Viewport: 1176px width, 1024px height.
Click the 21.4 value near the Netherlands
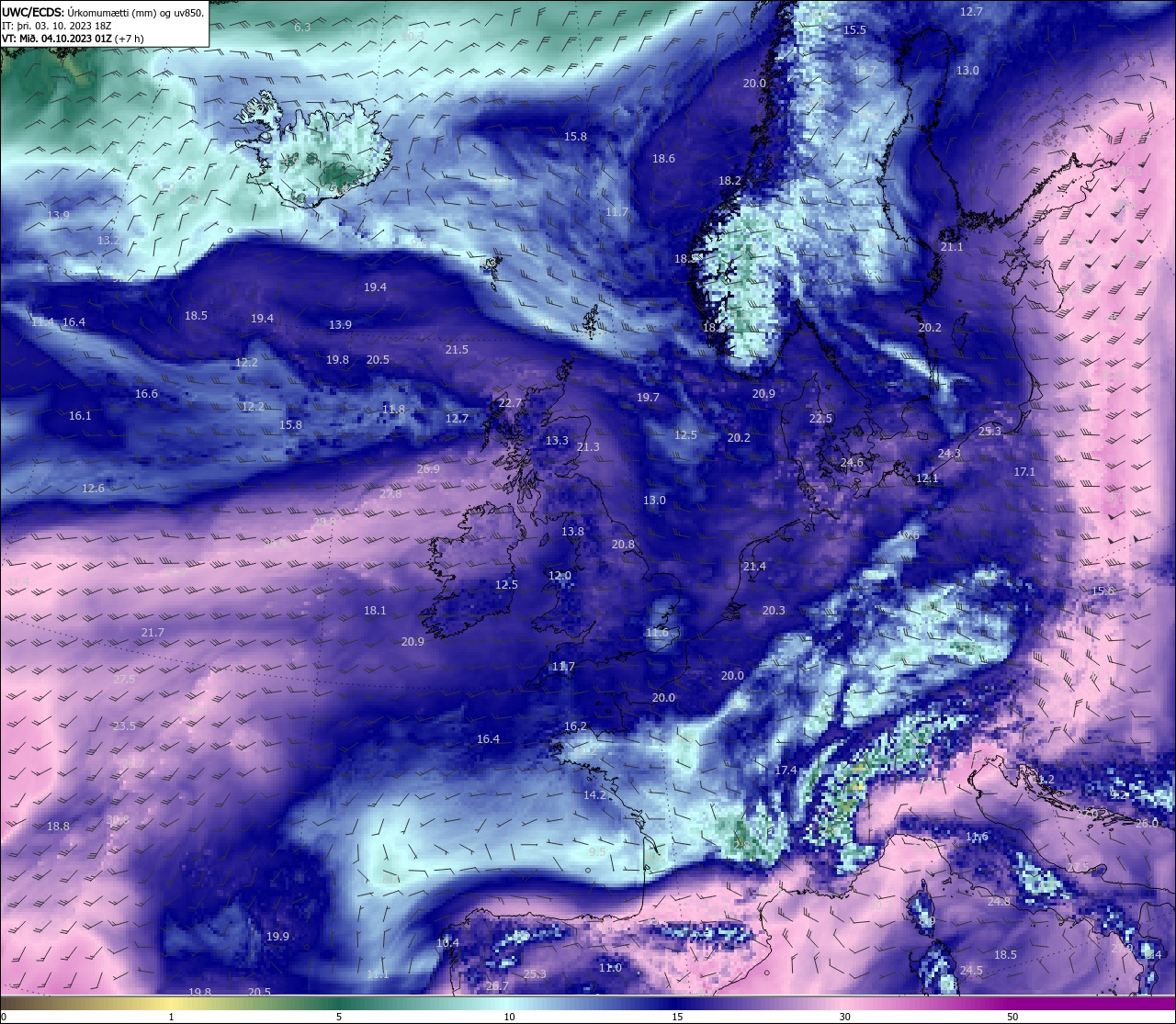(x=754, y=567)
